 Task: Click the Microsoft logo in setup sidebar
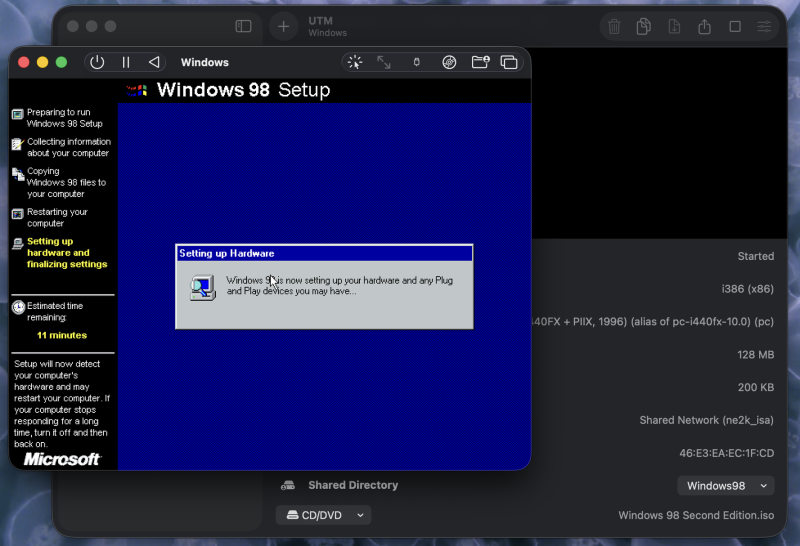point(62,459)
